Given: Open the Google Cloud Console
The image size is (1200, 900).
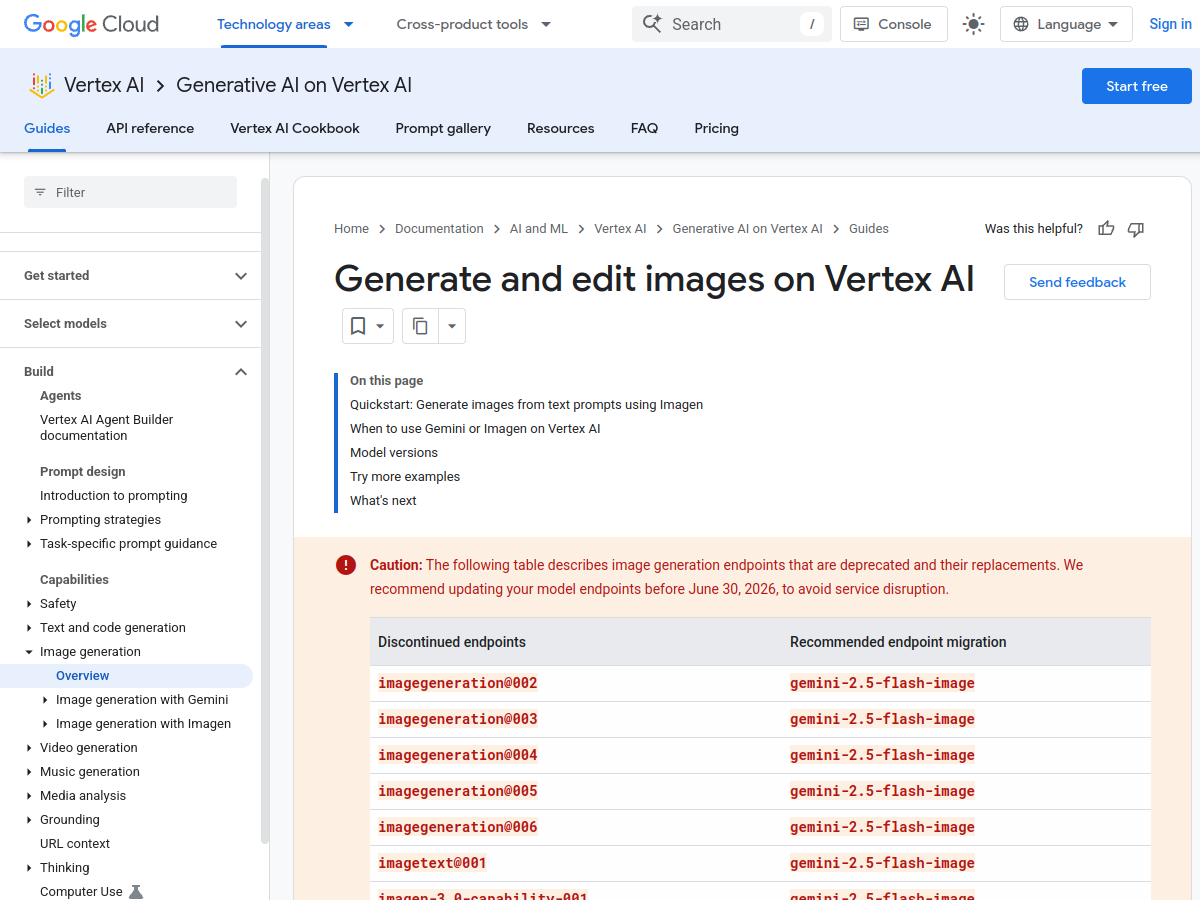Looking at the screenshot, I should click(x=893, y=23).
